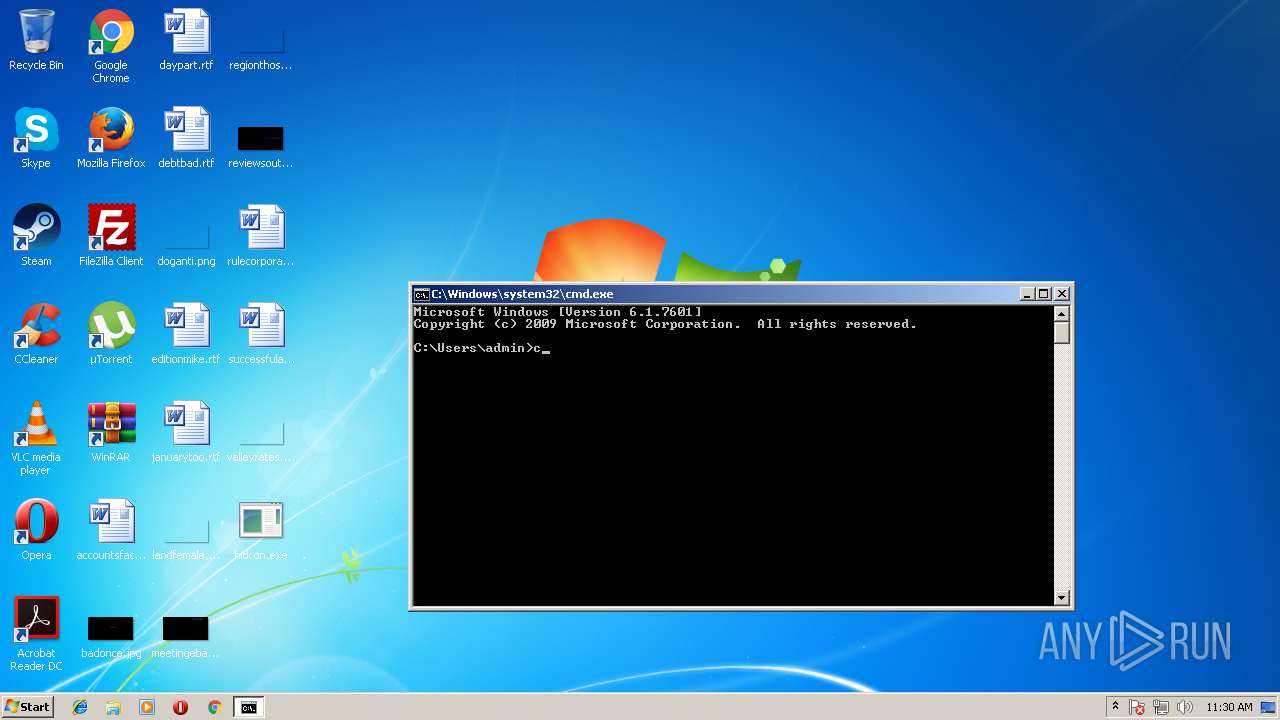Select the WinRAR desktop shortcut
This screenshot has width=1280, height=720.
point(111,432)
